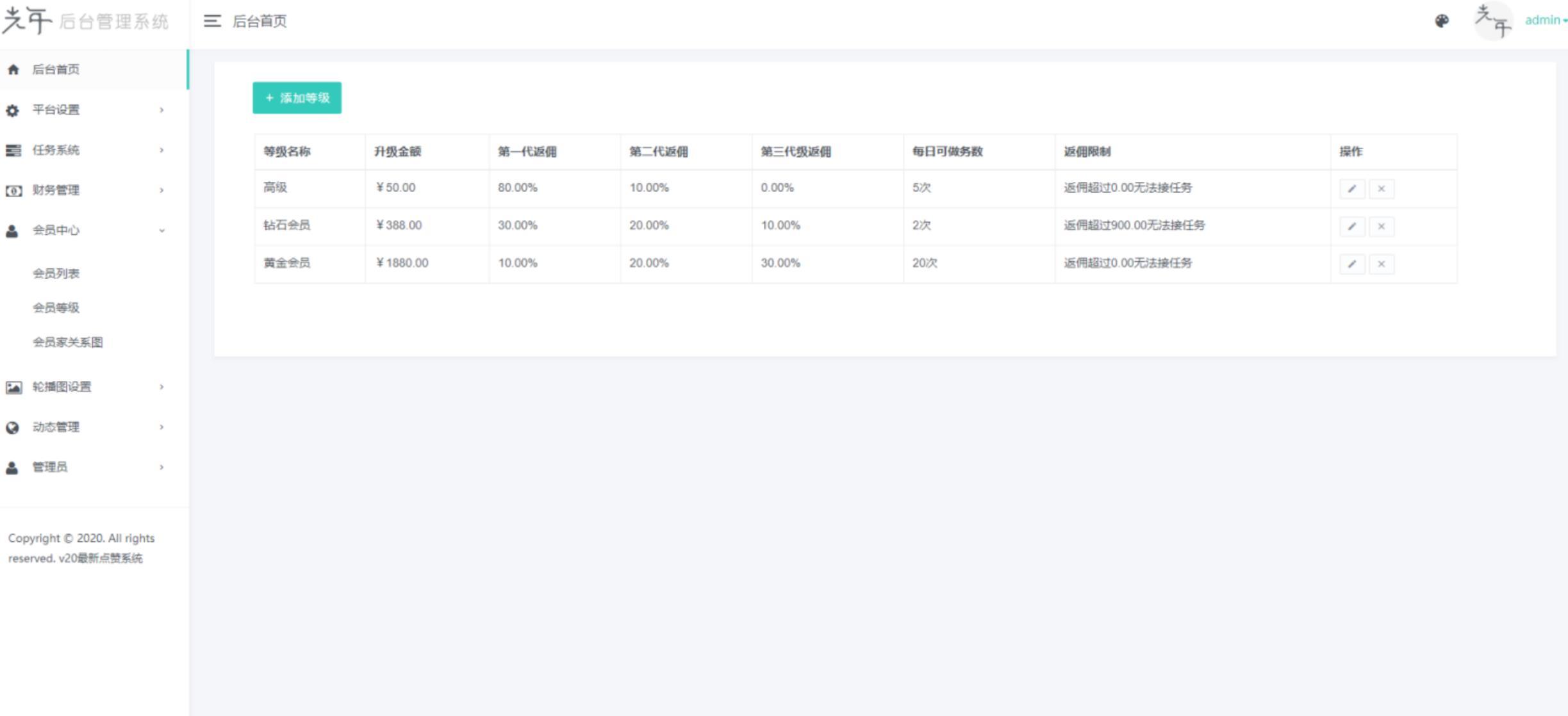Click the 2次 daily task count
This screenshot has width=1568, height=716.
(921, 225)
